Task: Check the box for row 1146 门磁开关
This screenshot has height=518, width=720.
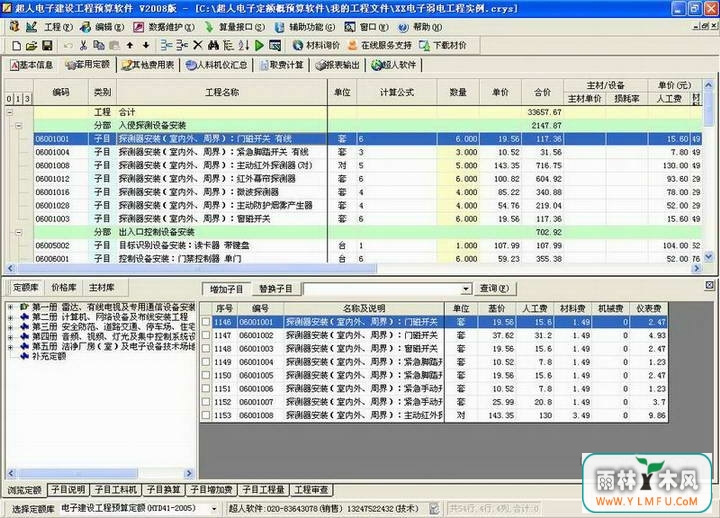Action: (206, 322)
